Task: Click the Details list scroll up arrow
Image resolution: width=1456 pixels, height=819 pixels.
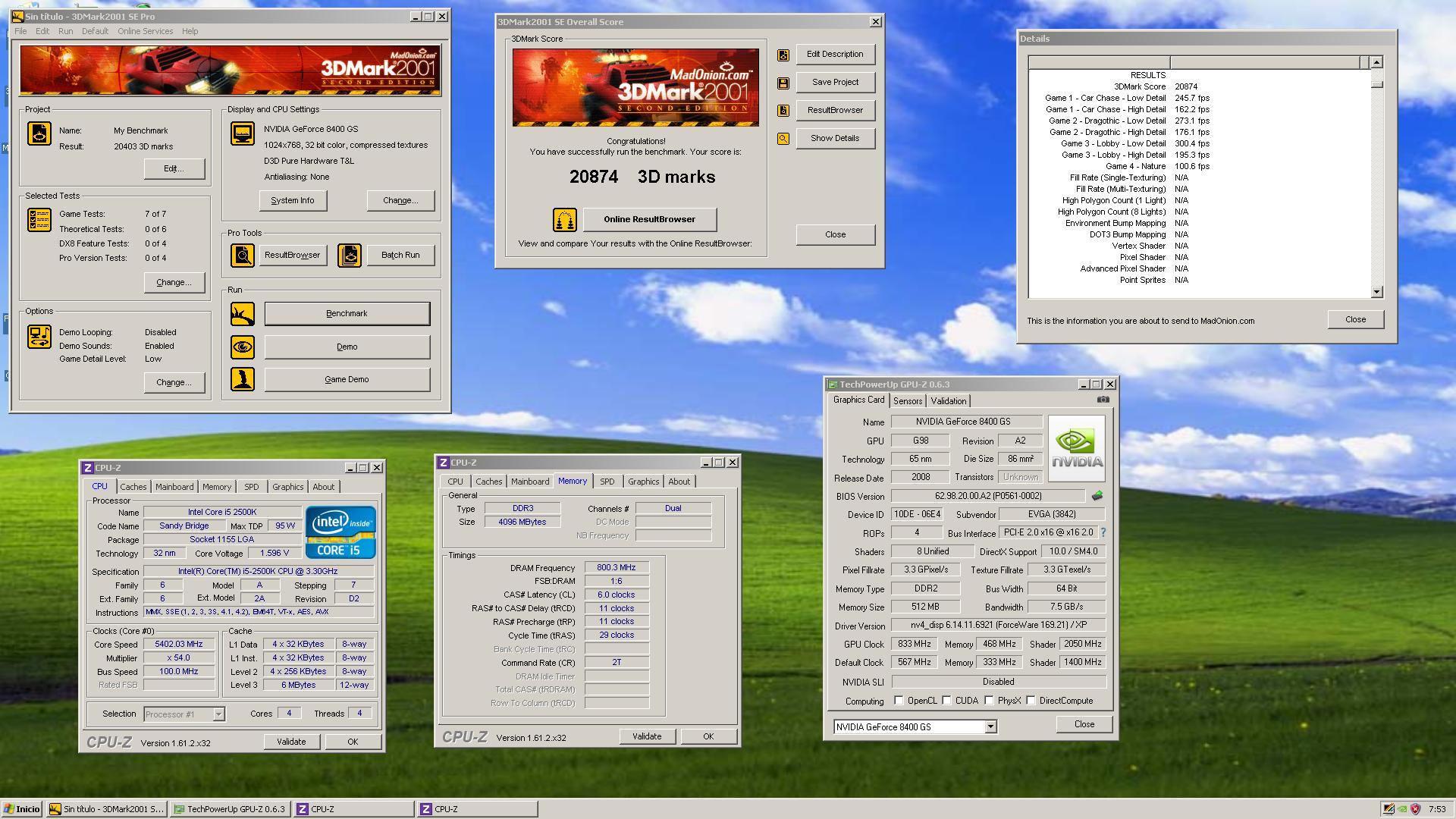Action: 1377,62
